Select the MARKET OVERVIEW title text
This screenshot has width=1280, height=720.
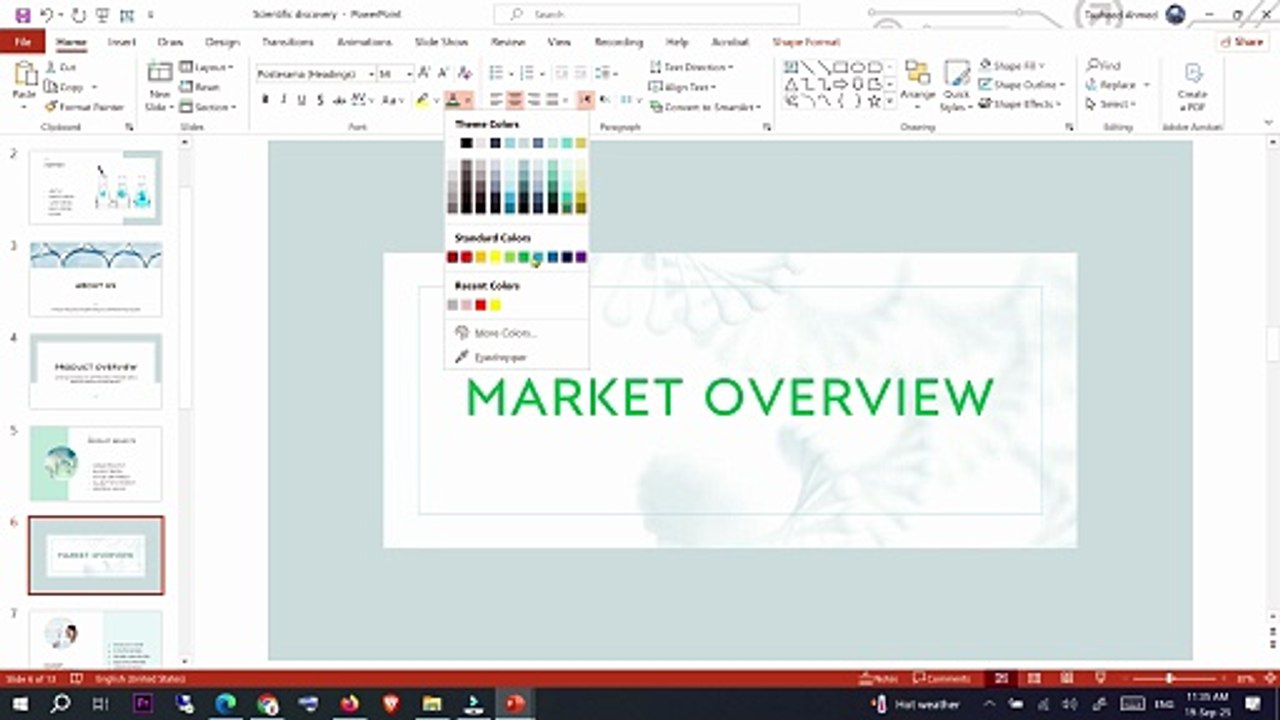click(x=730, y=398)
